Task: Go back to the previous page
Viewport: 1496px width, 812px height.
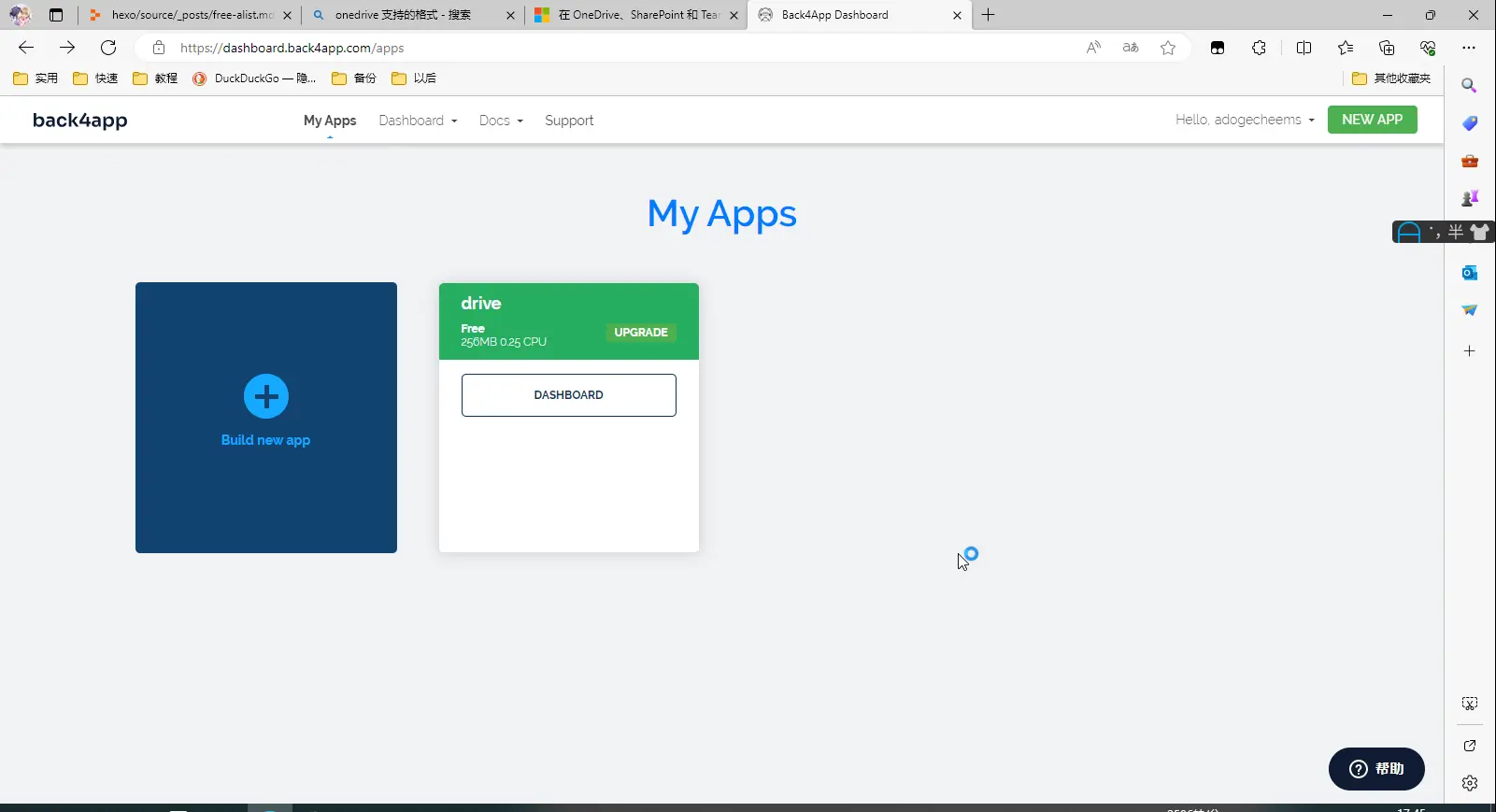Action: [26, 48]
